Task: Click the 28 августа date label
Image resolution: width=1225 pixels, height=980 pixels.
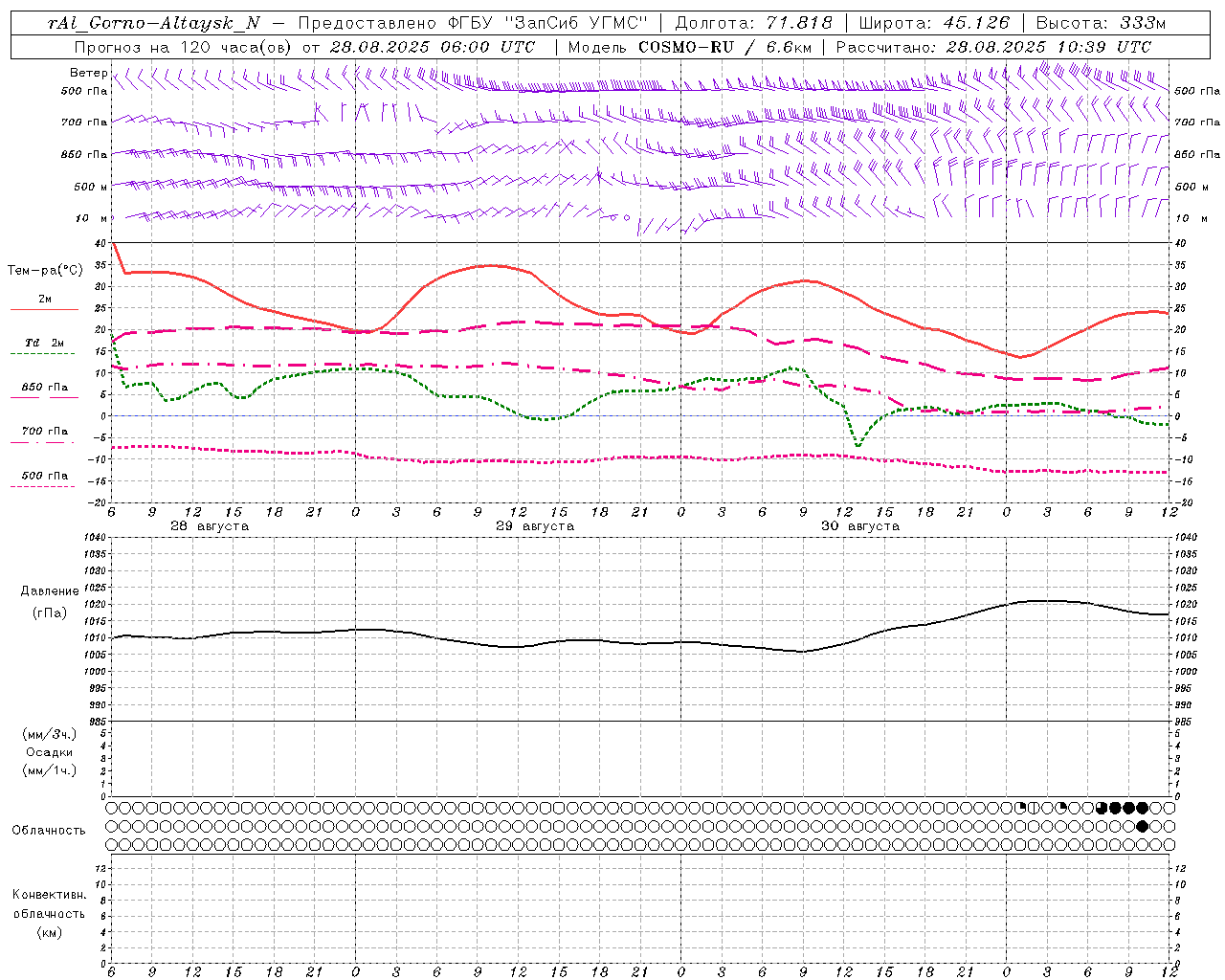Action: [210, 526]
